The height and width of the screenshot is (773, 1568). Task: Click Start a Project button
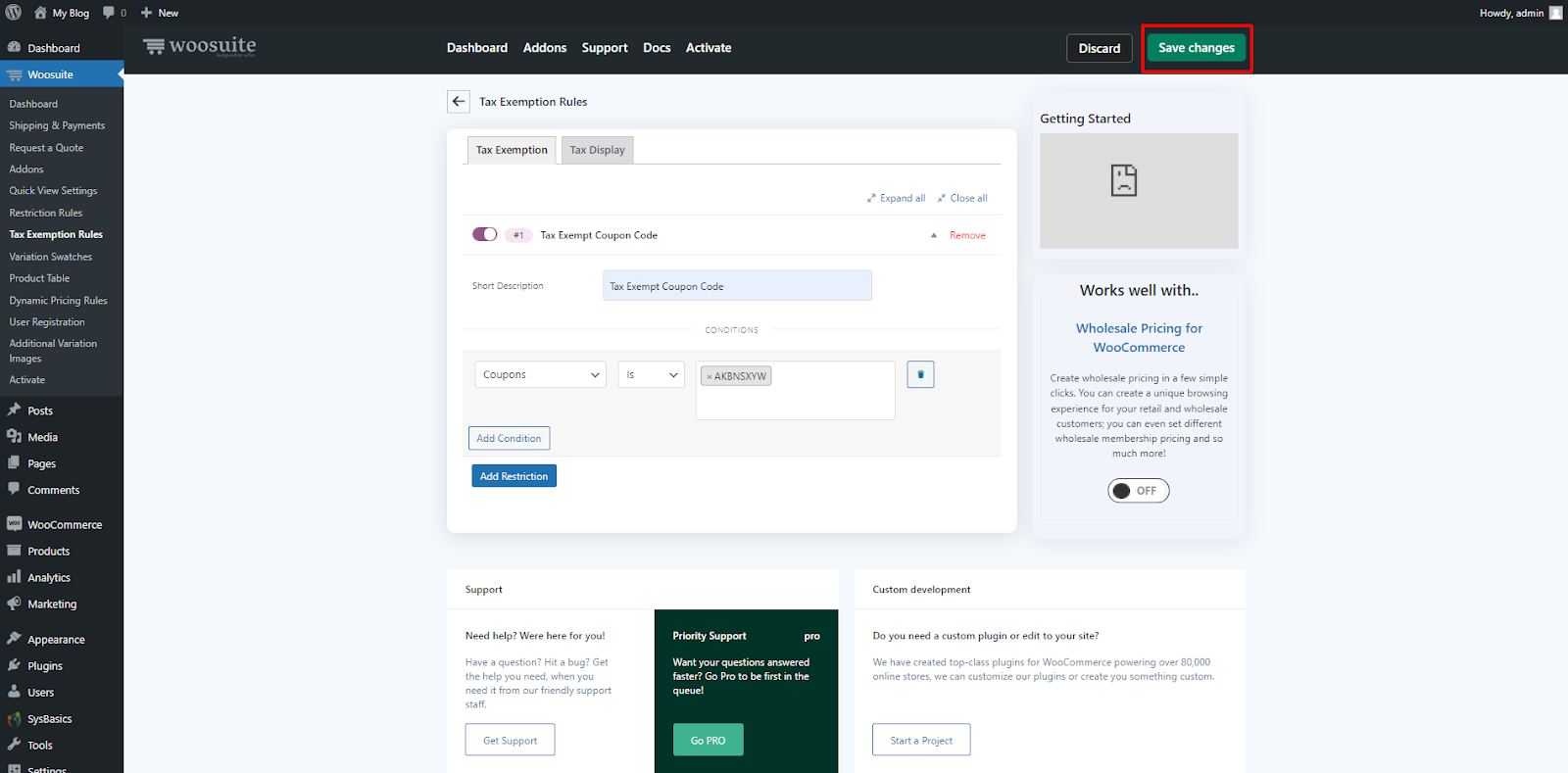pos(921,740)
